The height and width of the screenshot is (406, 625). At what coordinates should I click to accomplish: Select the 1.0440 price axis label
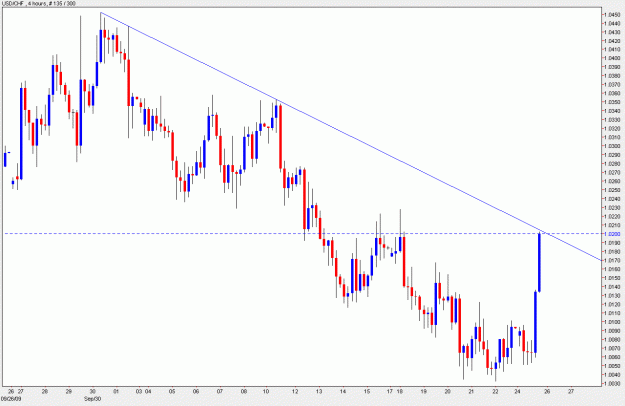coord(612,23)
